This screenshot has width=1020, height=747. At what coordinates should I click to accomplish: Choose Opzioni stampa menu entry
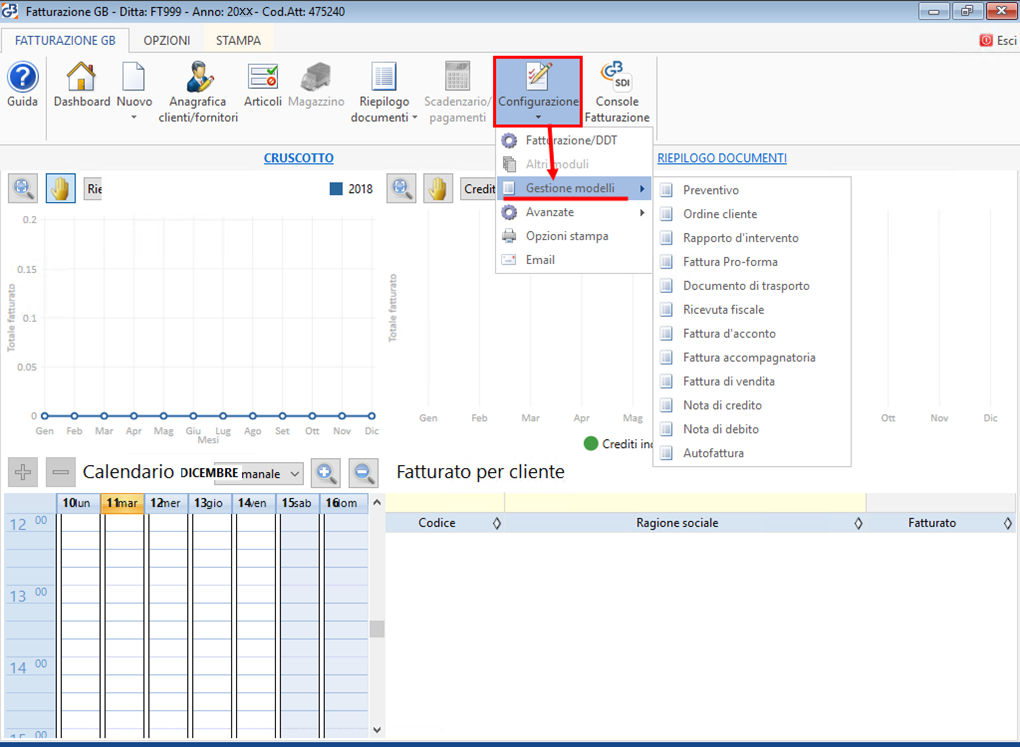point(566,236)
